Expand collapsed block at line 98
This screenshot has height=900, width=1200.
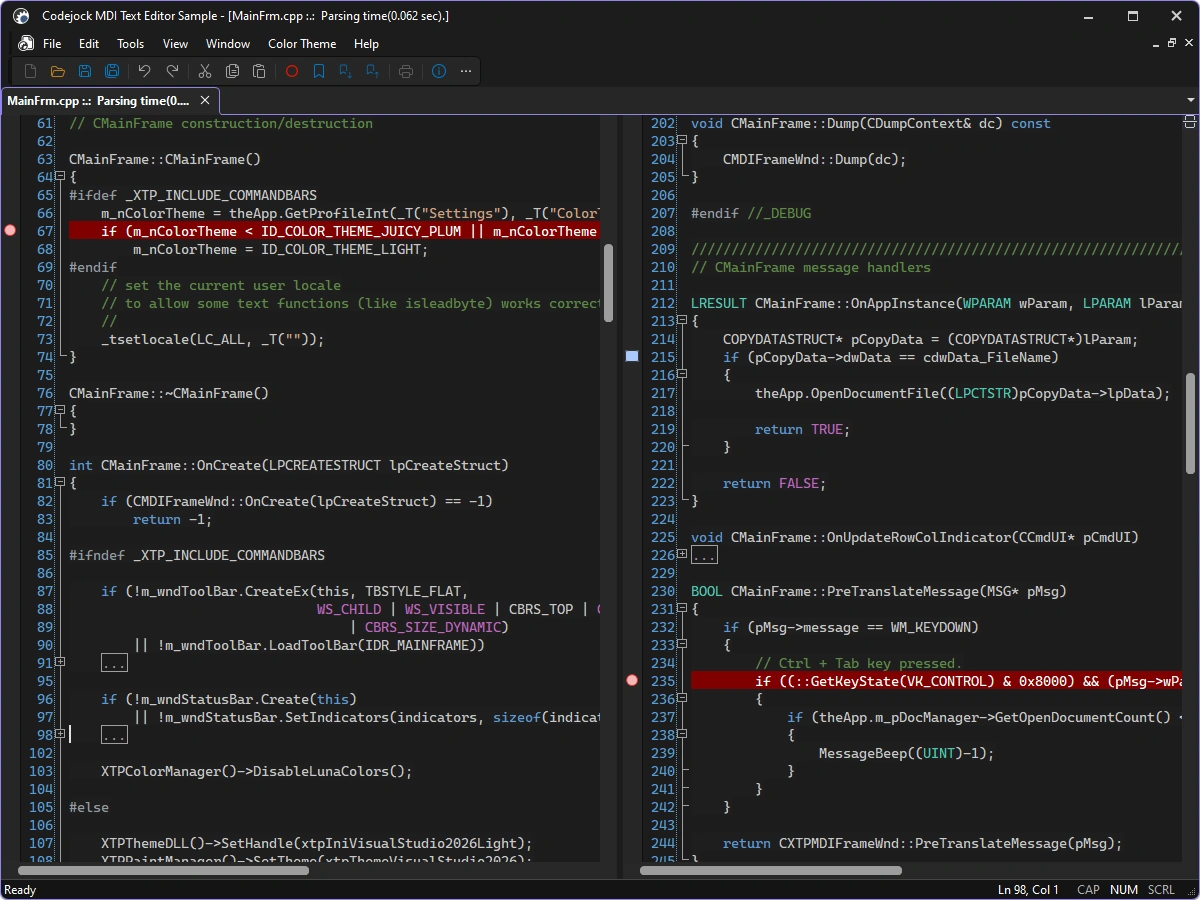[60, 735]
